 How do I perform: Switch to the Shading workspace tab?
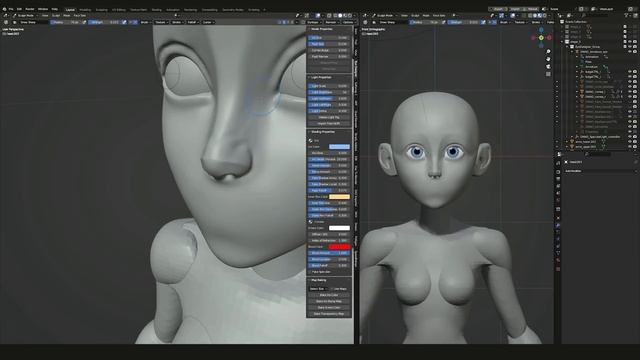pos(157,10)
